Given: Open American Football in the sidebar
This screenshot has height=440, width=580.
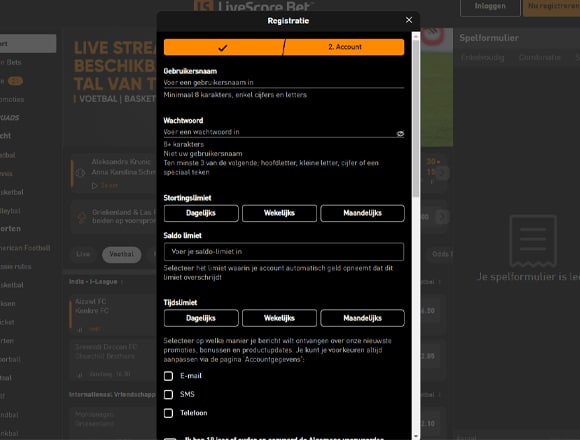Looking at the screenshot, I should [25, 248].
